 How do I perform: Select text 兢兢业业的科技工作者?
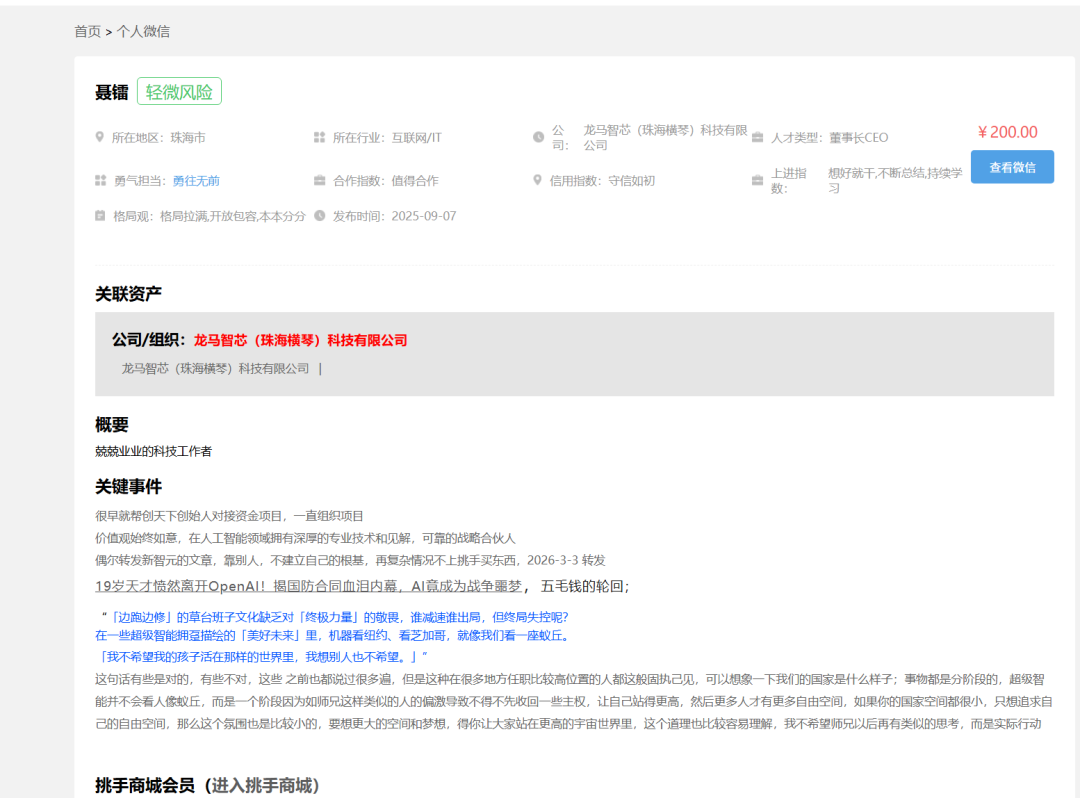[x=154, y=452]
